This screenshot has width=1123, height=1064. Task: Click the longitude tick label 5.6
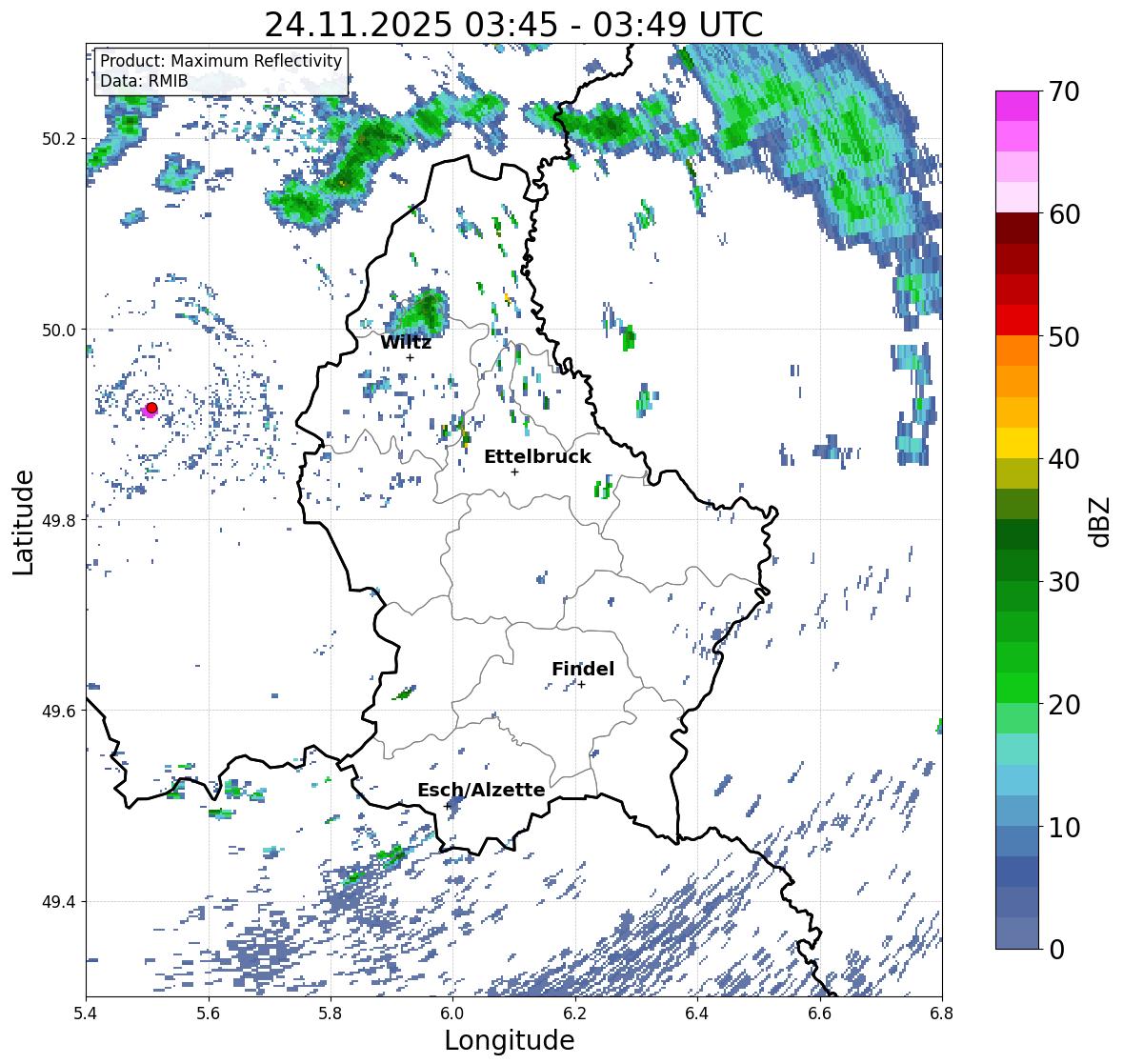tap(209, 1014)
